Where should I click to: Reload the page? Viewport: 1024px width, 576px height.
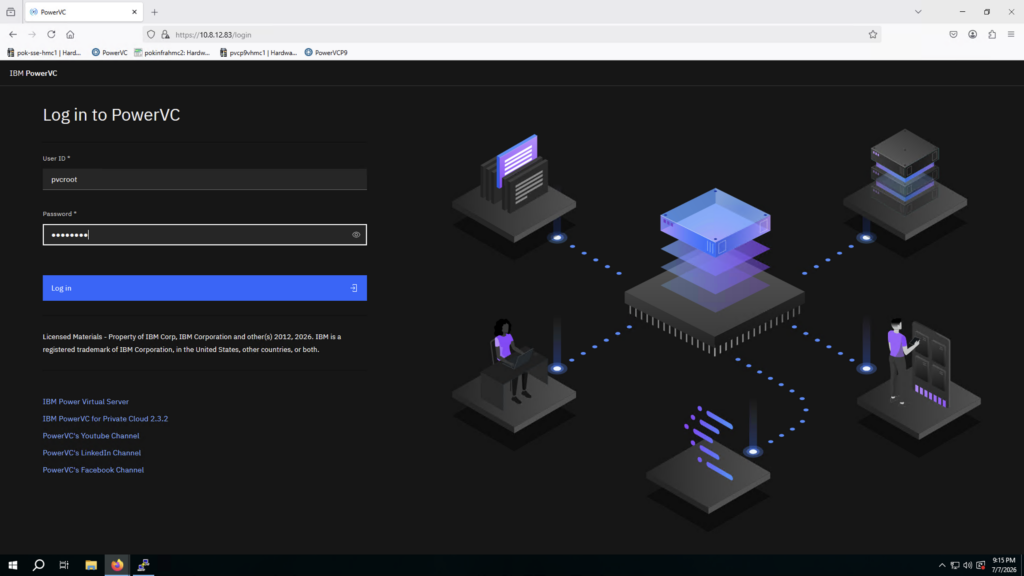pos(51,35)
